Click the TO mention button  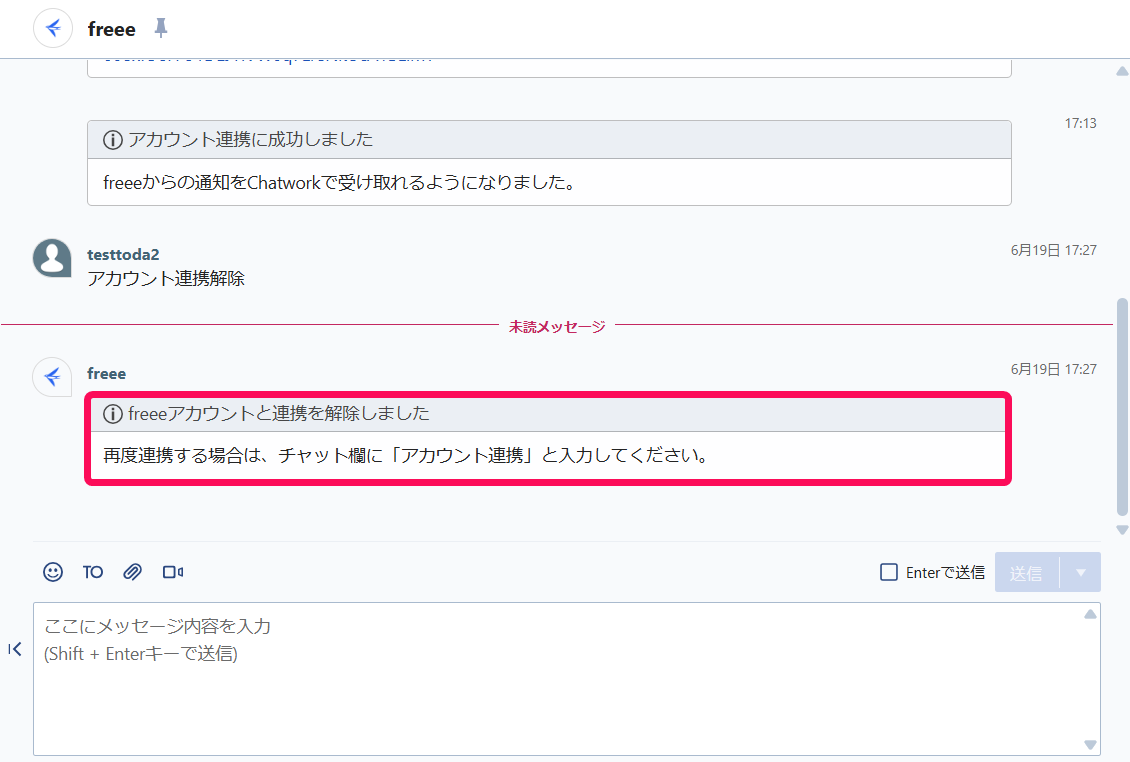[x=92, y=572]
